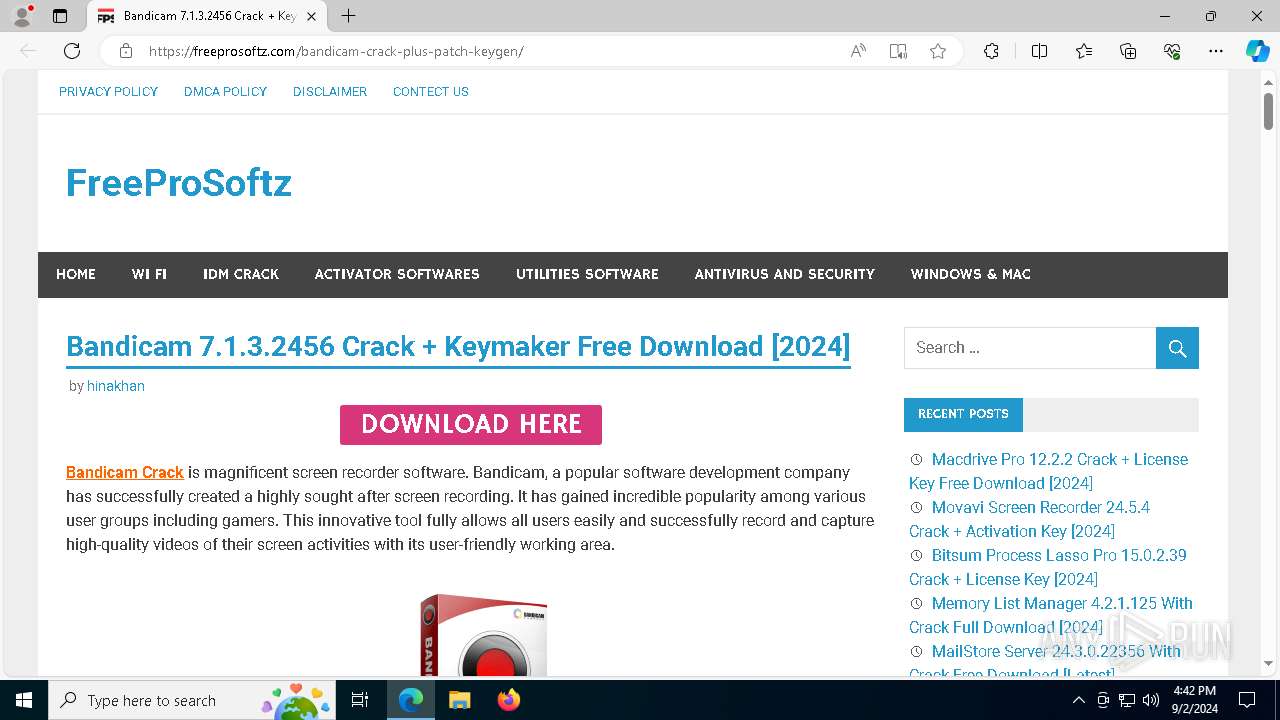Open the notification center icon
1280x720 pixels.
click(x=1247, y=700)
